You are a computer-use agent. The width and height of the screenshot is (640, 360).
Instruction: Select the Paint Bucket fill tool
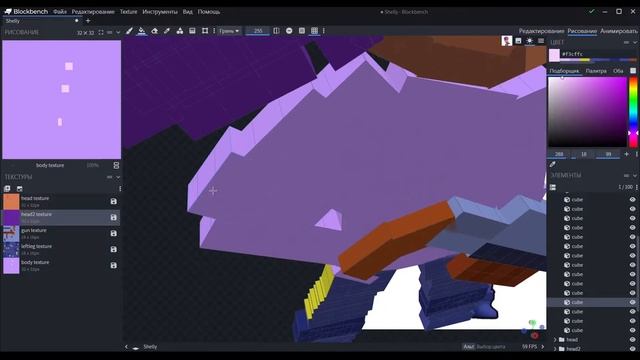click(x=141, y=31)
